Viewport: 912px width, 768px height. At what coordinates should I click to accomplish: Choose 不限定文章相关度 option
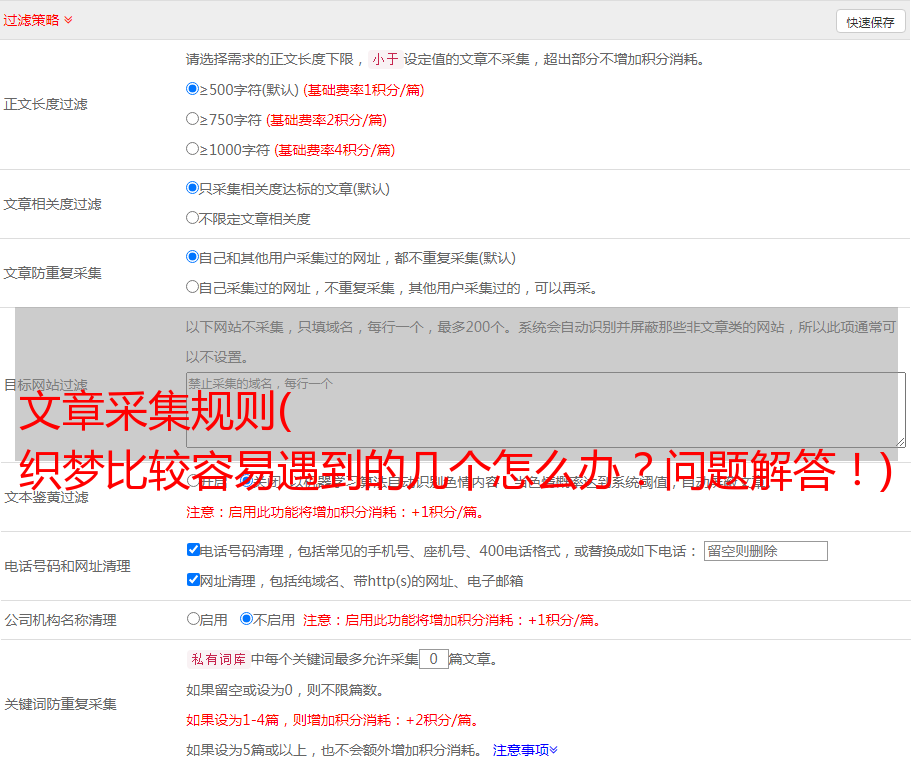tap(193, 218)
